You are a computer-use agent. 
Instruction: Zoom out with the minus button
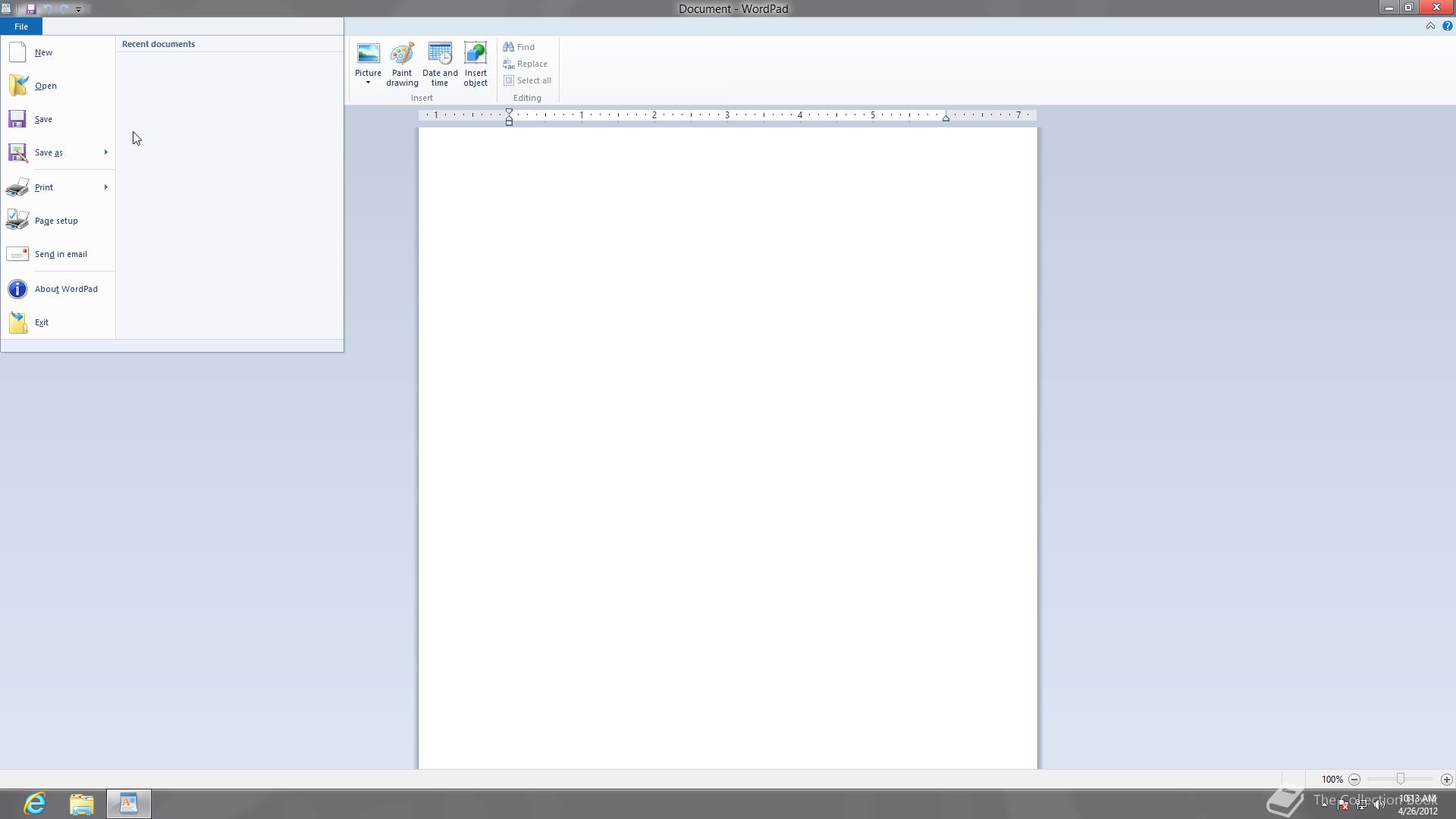pos(1354,780)
